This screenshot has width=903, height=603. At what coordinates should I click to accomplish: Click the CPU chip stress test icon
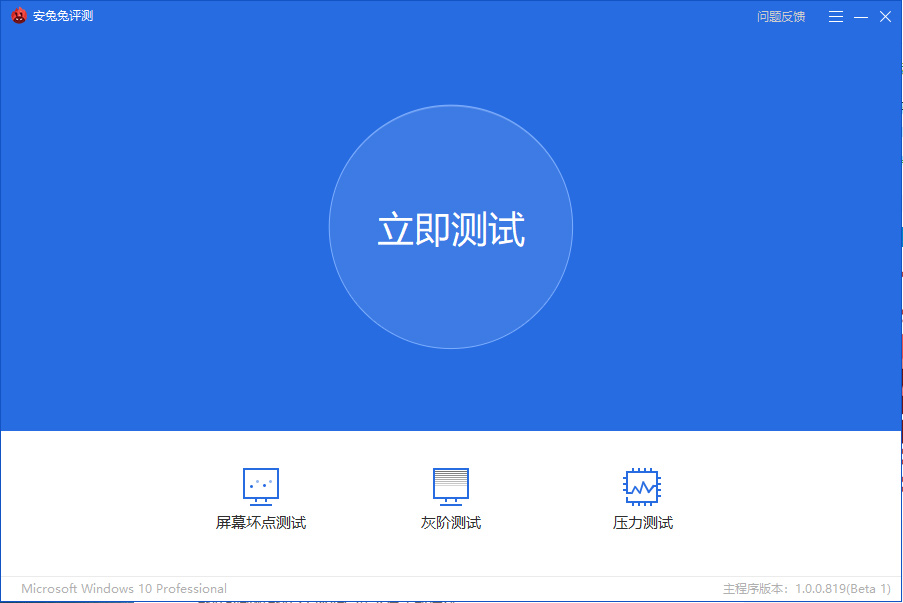640,485
